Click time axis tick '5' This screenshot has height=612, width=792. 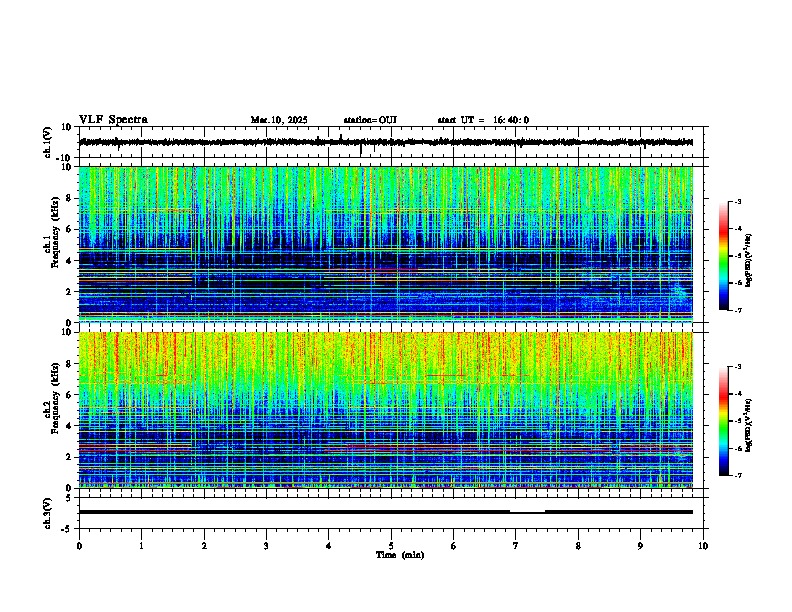coord(391,546)
